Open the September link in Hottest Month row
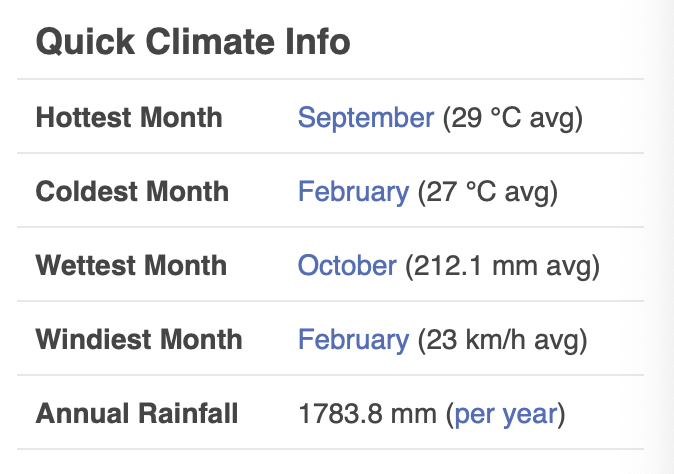 [366, 118]
